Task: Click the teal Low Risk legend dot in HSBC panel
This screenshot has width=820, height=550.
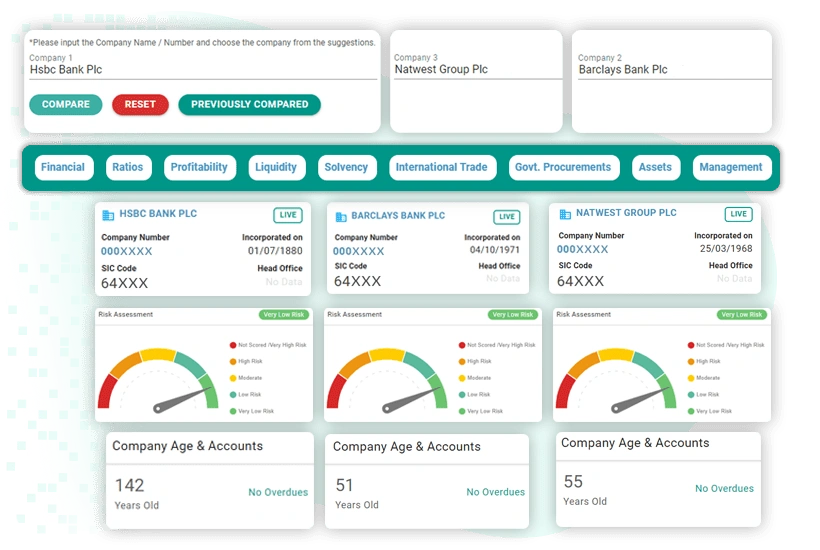Action: tap(233, 395)
